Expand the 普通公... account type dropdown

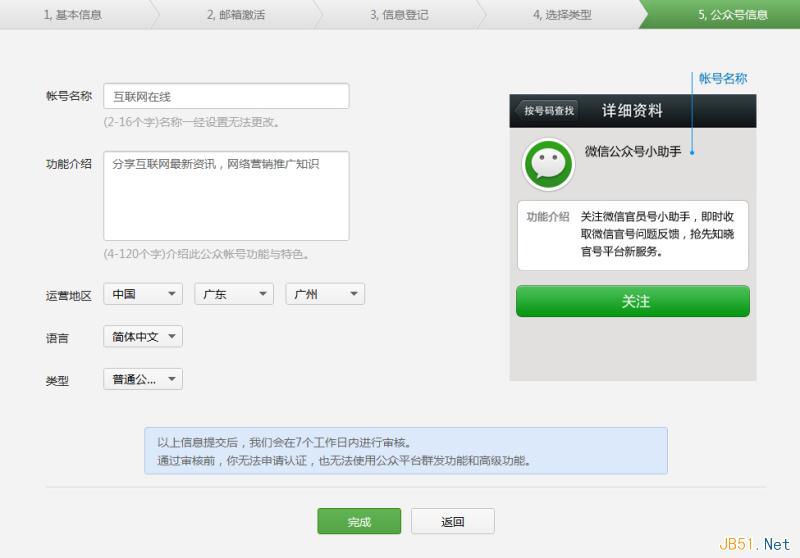coord(142,379)
